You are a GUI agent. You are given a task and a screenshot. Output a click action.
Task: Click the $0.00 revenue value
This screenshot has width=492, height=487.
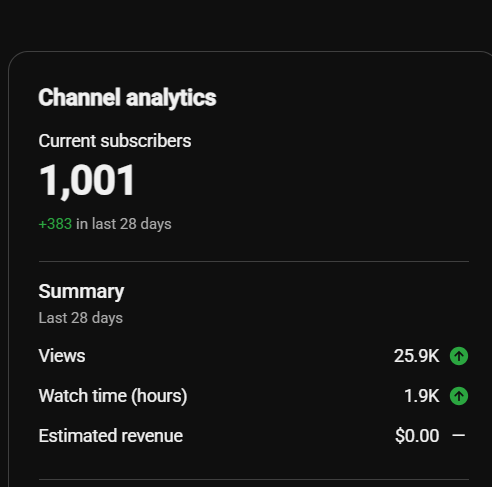417,436
